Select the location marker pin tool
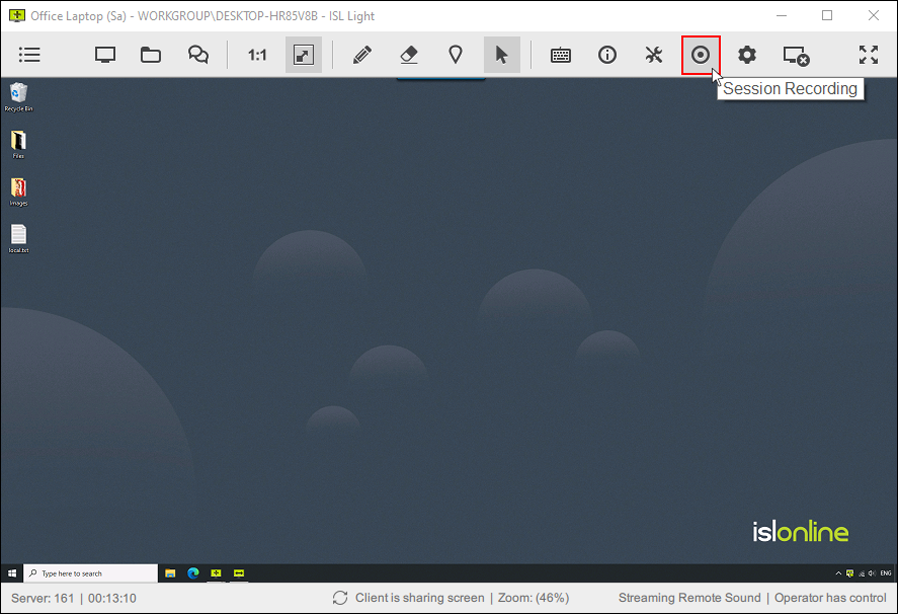The height and width of the screenshot is (614, 898). [x=455, y=55]
